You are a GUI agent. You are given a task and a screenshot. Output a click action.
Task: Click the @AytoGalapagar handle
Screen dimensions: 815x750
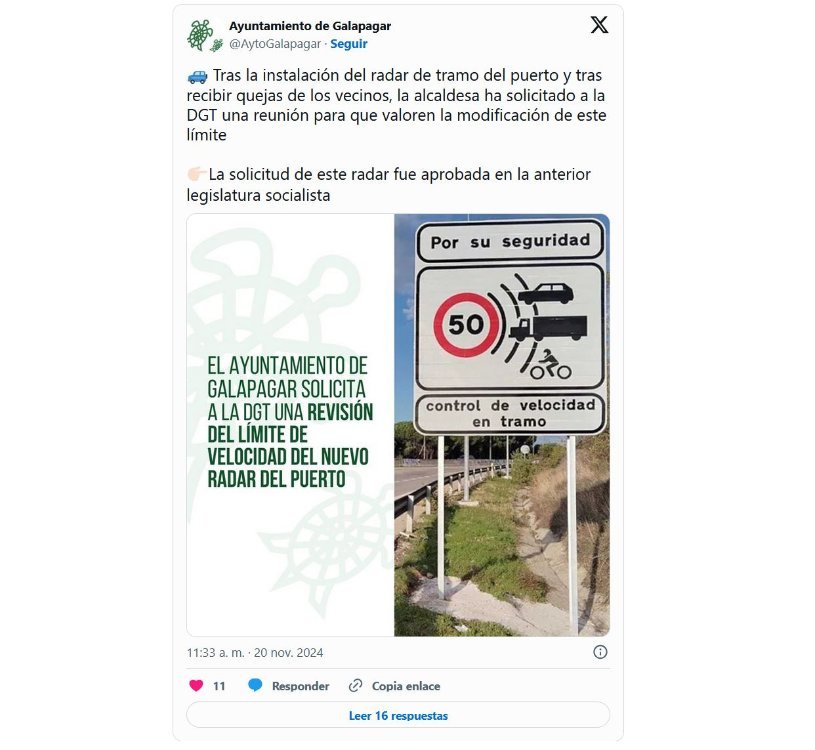click(275, 44)
